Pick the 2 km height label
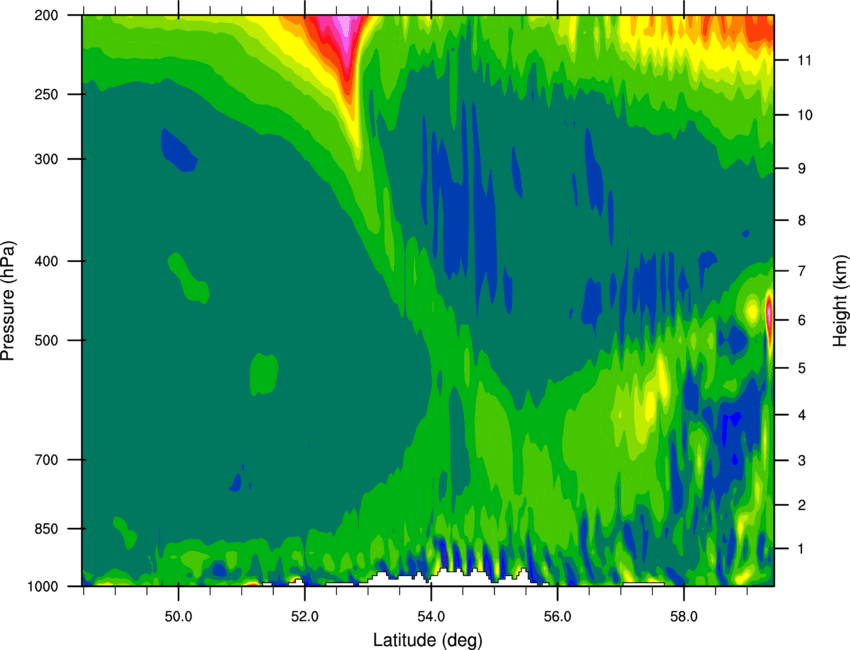 click(802, 505)
